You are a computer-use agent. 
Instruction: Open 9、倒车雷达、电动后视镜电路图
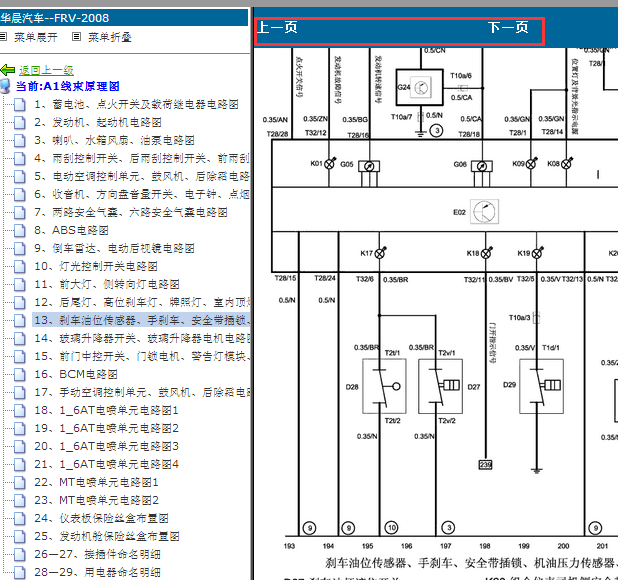click(x=114, y=249)
